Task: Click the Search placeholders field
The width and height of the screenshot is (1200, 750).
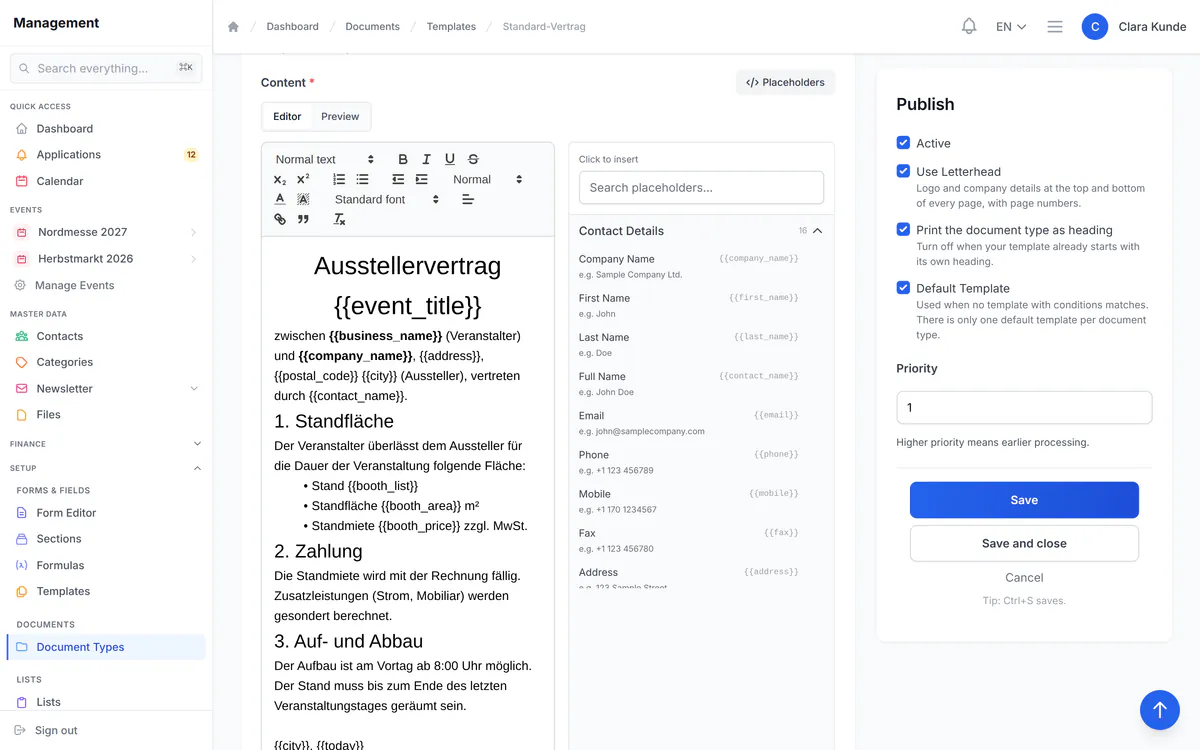Action: 701,187
